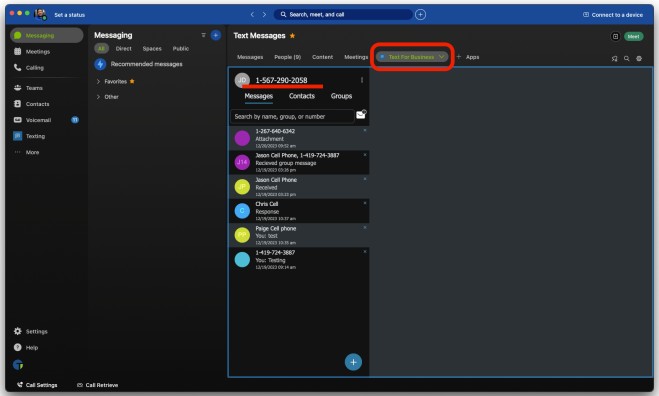
Task: Select the All filter in Messaging
Action: 101,48
